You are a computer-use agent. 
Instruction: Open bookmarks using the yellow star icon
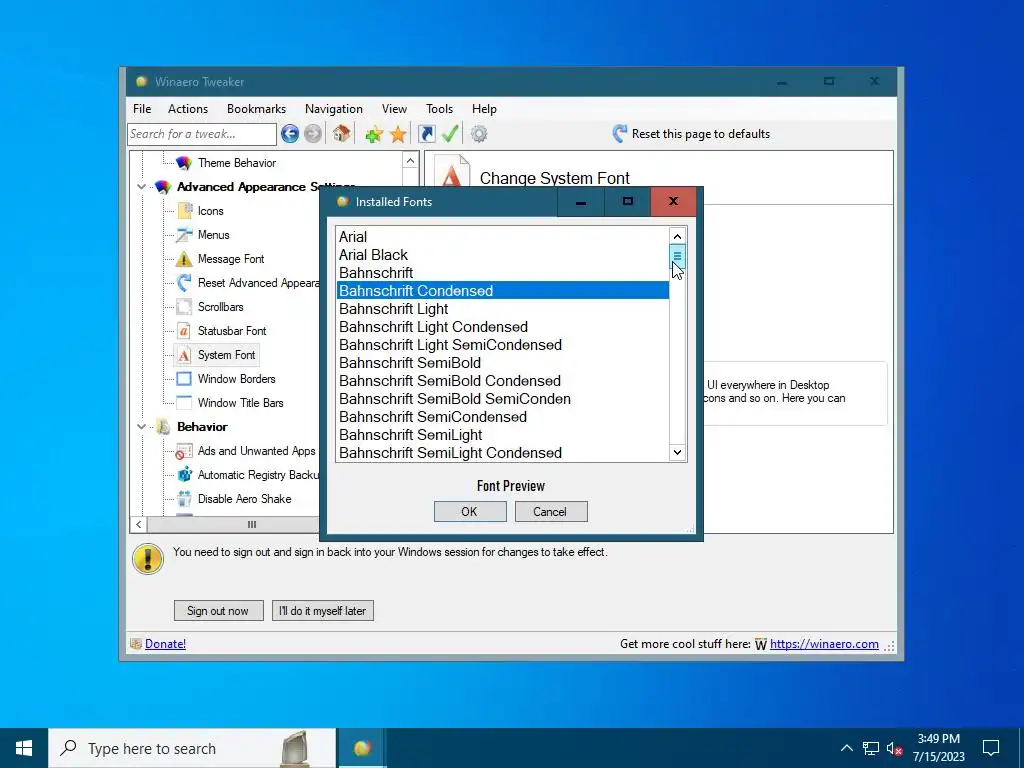click(x=398, y=135)
